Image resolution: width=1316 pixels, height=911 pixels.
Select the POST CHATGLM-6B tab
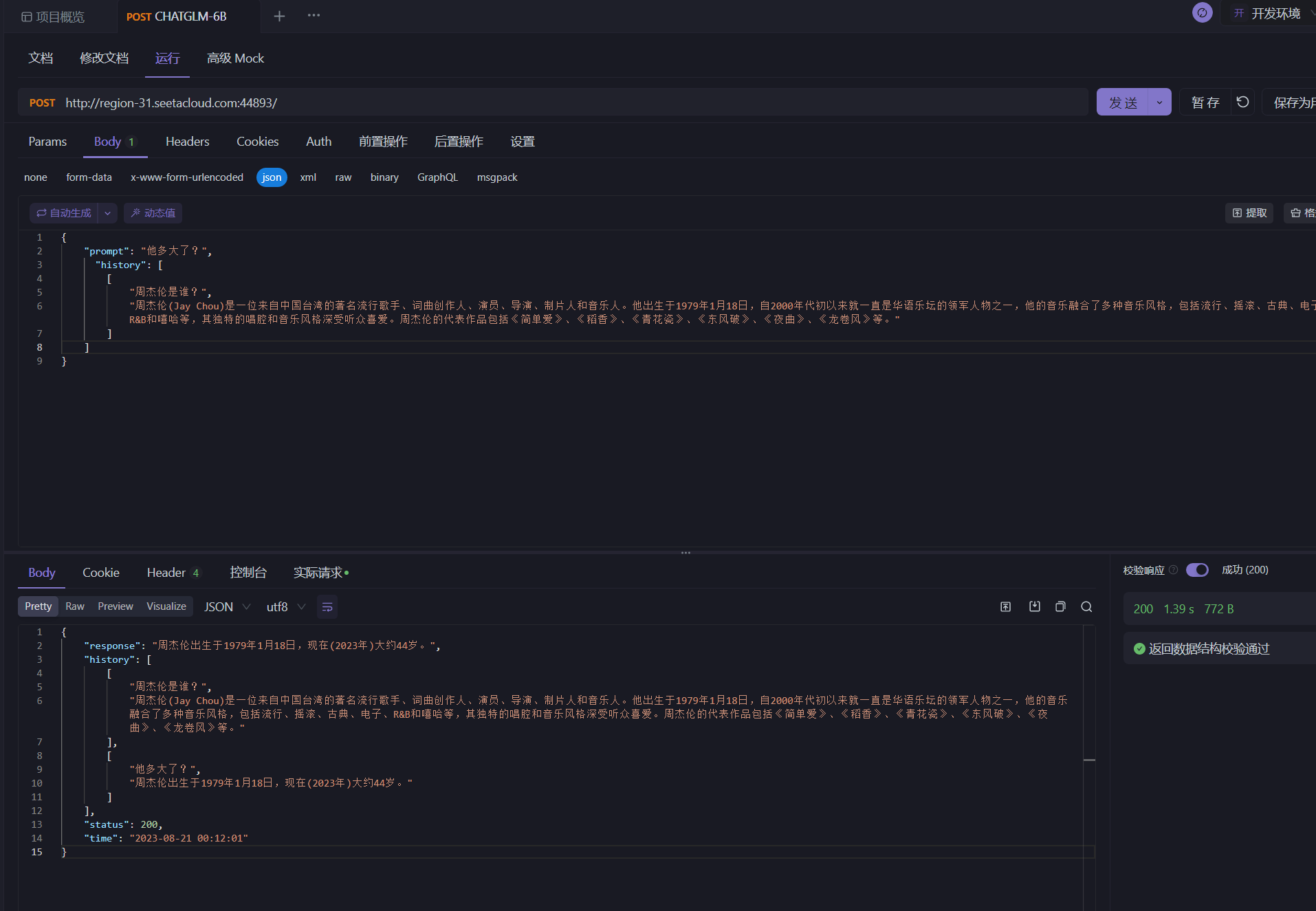click(x=177, y=17)
